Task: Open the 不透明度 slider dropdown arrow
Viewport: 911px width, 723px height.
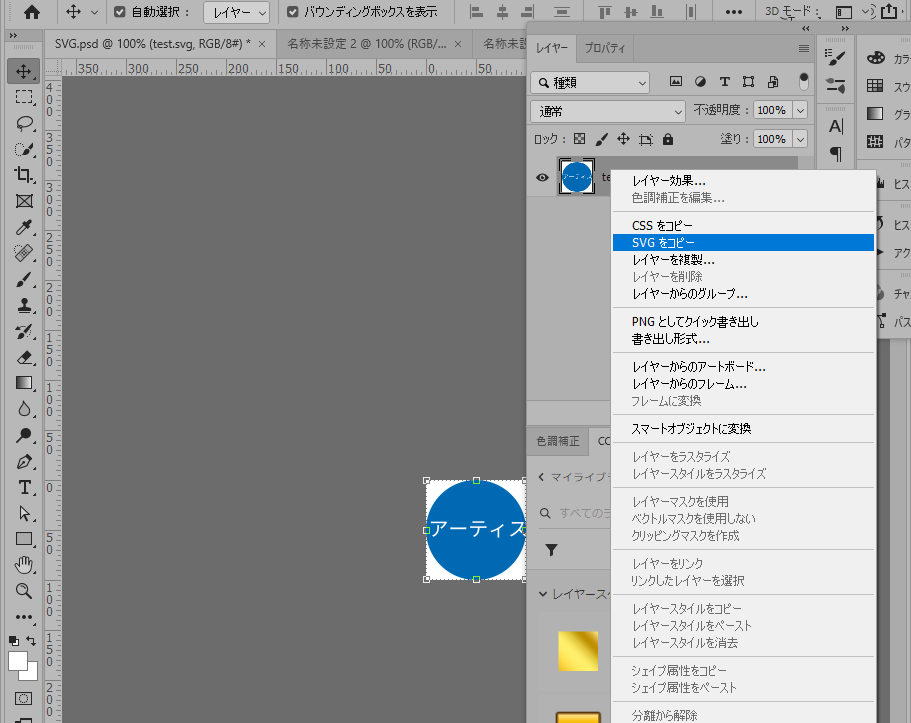Action: (x=801, y=110)
